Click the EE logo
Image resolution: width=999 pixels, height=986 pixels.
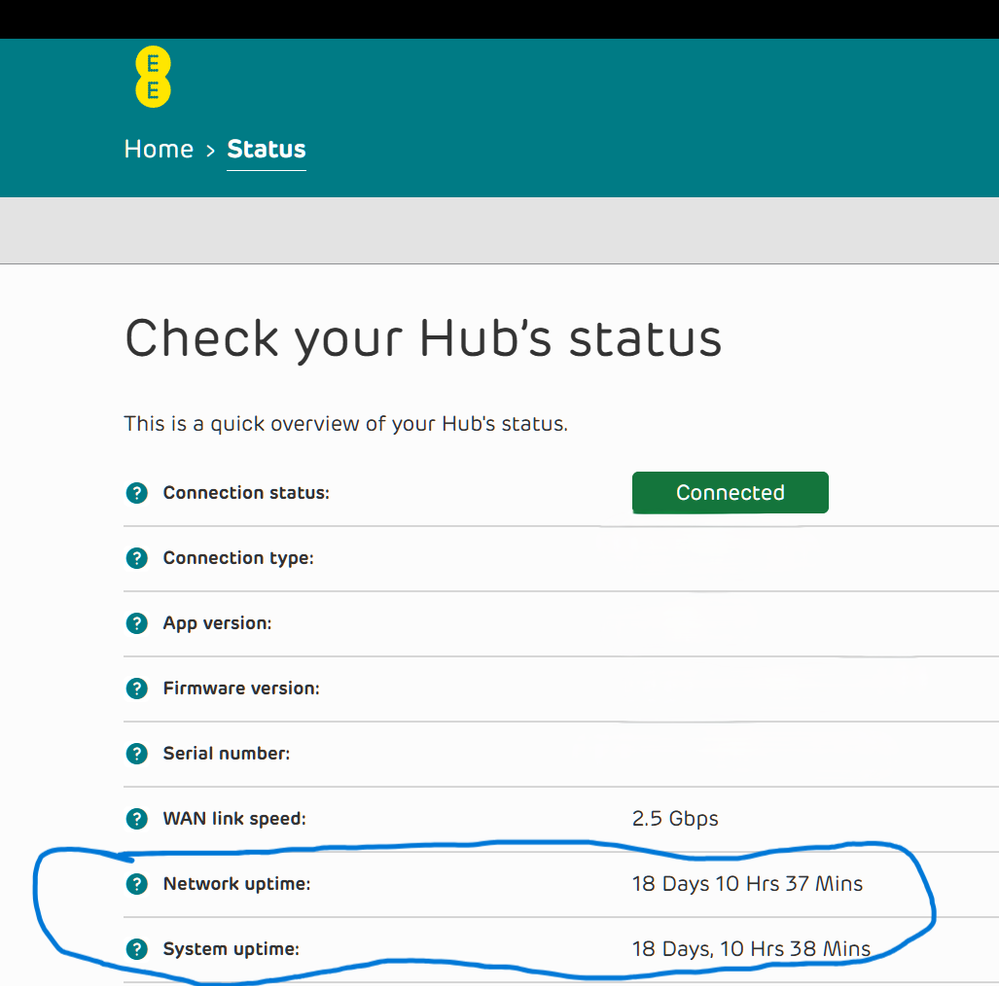click(x=153, y=77)
